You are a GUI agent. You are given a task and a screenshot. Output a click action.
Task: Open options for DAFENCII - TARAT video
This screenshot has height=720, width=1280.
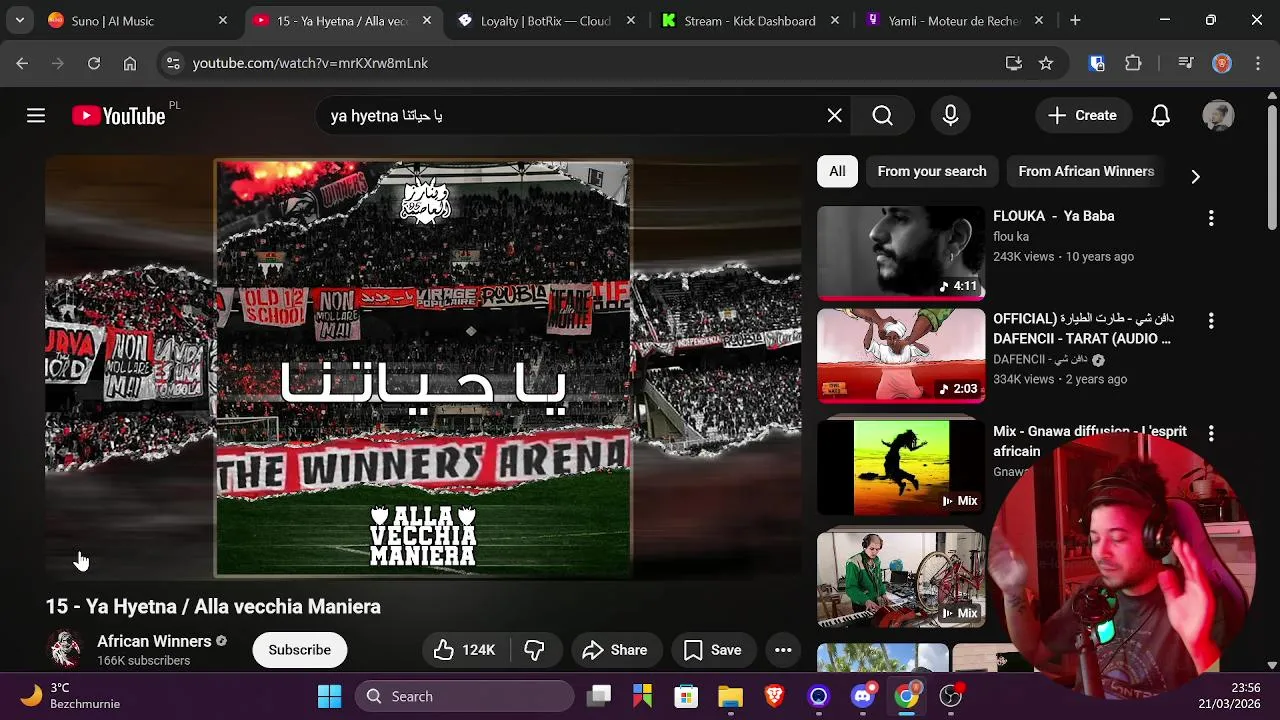click(x=1211, y=321)
